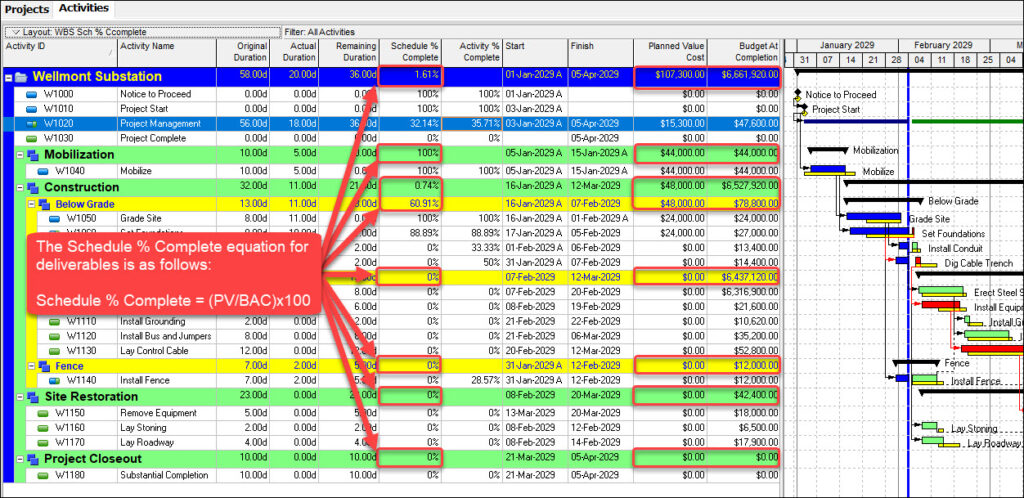Click the W1040 activity icon

click(x=43, y=172)
